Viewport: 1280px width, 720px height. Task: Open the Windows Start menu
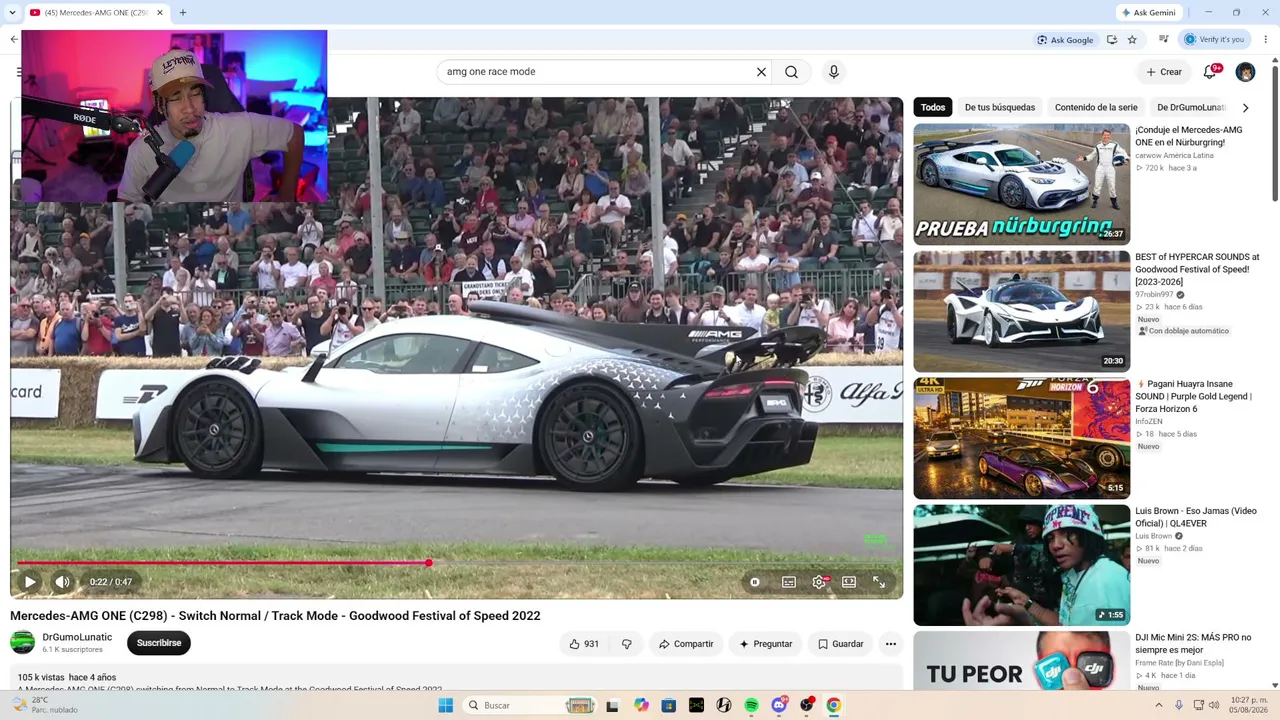click(446, 705)
